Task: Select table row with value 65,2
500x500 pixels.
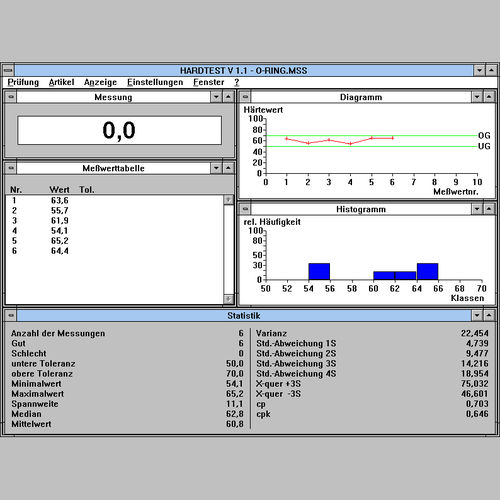Action: tap(115, 241)
